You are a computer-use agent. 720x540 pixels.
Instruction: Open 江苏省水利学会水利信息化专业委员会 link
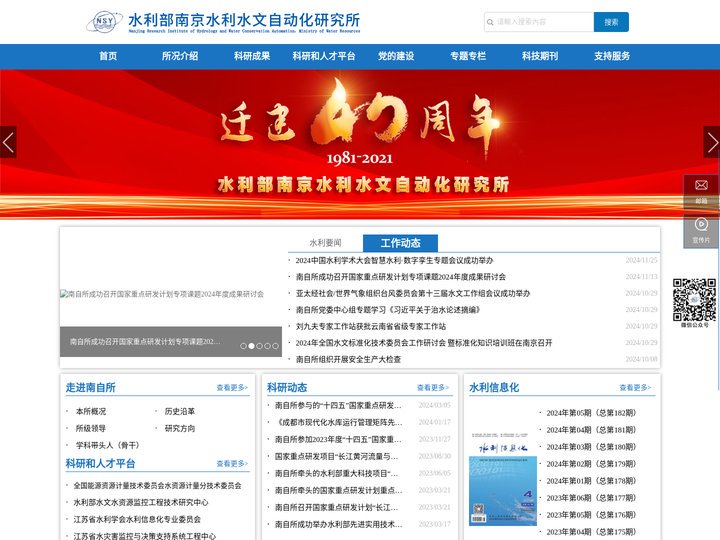(137, 519)
